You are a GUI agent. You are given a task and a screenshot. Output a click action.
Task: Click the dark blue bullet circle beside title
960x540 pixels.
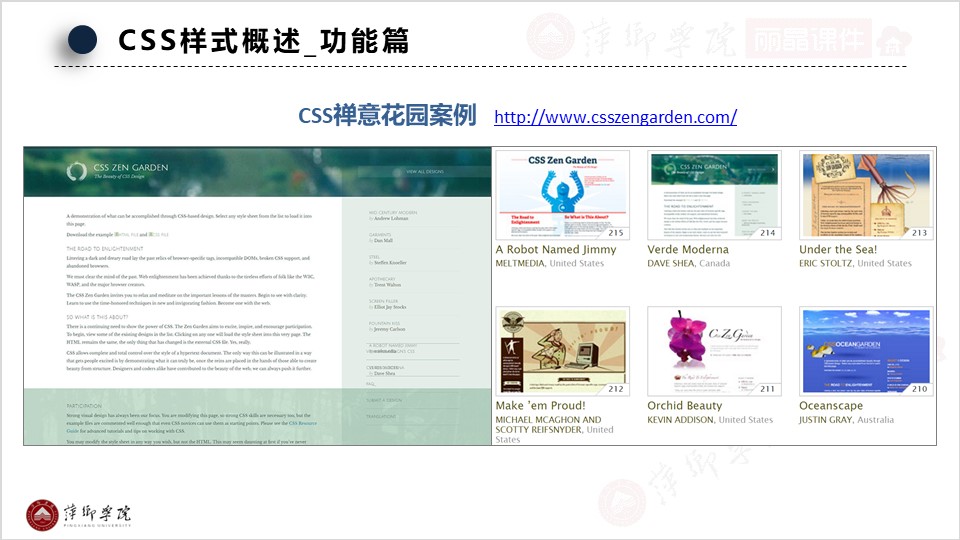click(x=82, y=40)
